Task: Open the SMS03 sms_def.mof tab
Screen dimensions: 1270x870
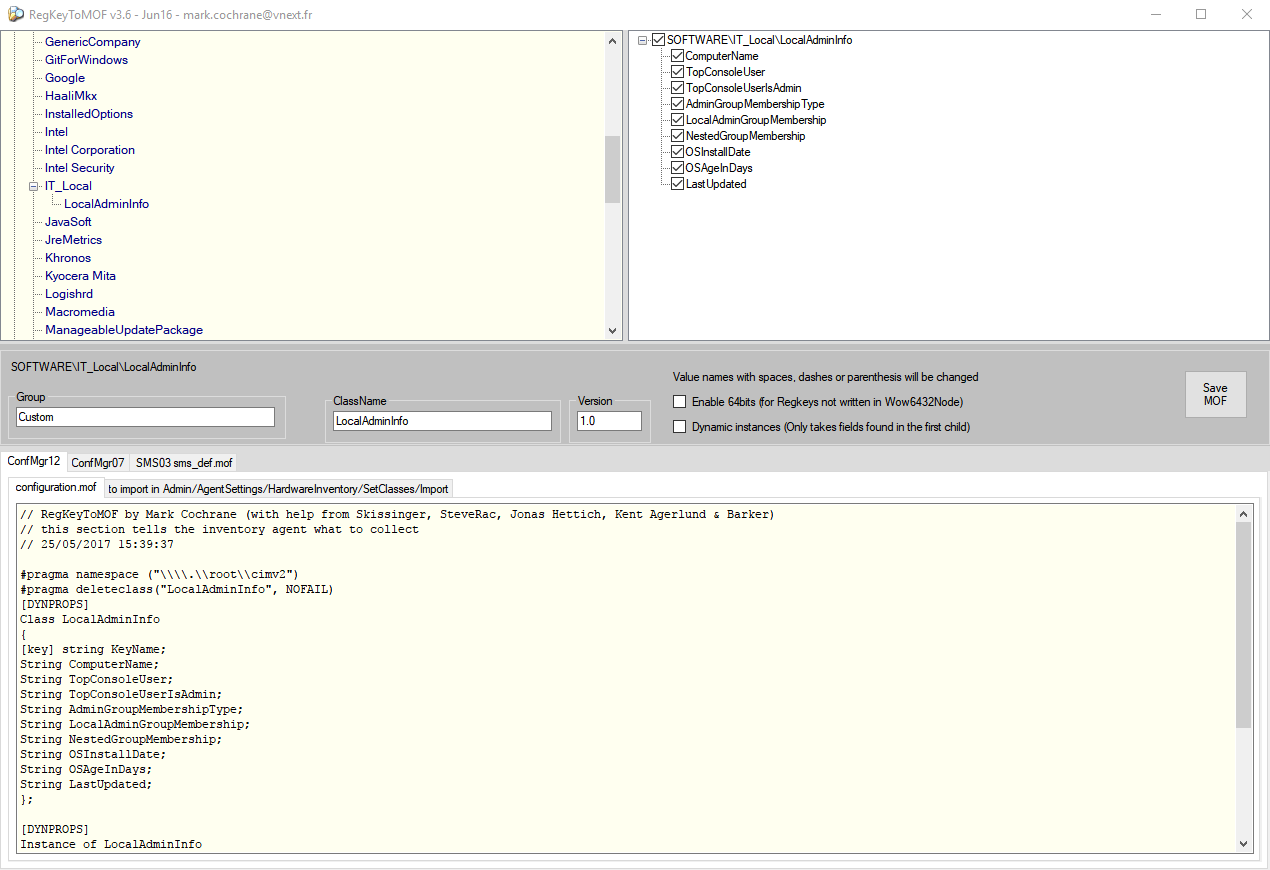Action: [183, 463]
